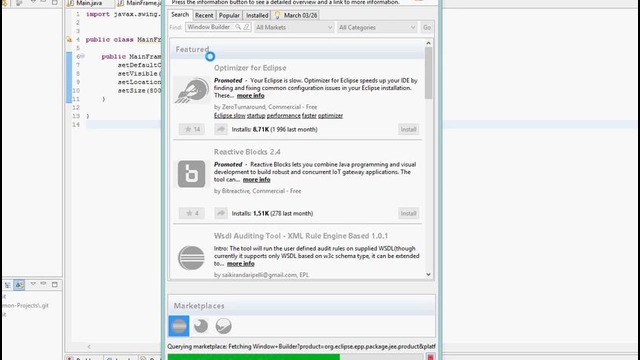Maximize the bottom-left panel
This screenshot has width=640, height=360.
coord(54,284)
